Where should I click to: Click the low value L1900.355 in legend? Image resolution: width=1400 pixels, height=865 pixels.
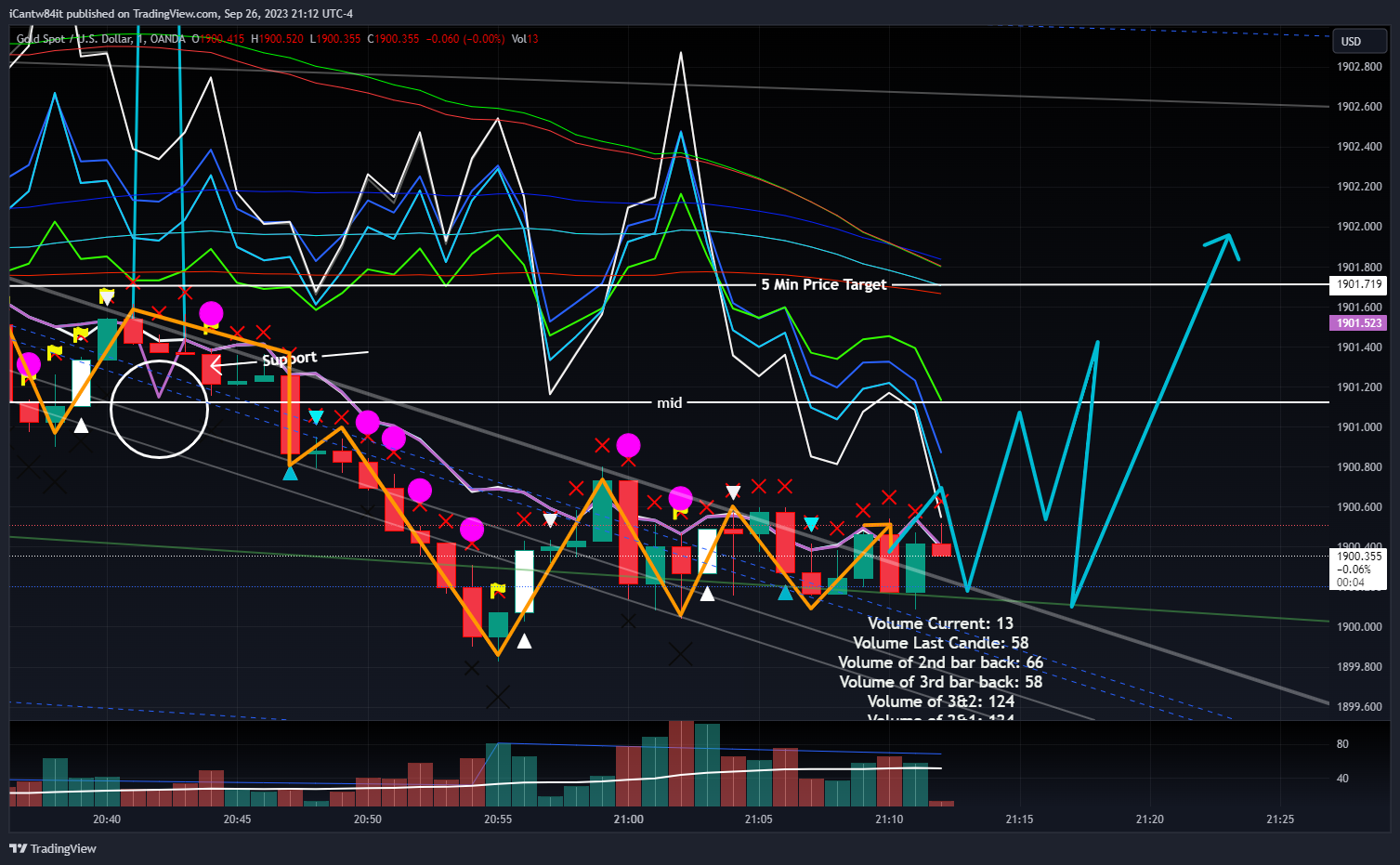coord(335,39)
